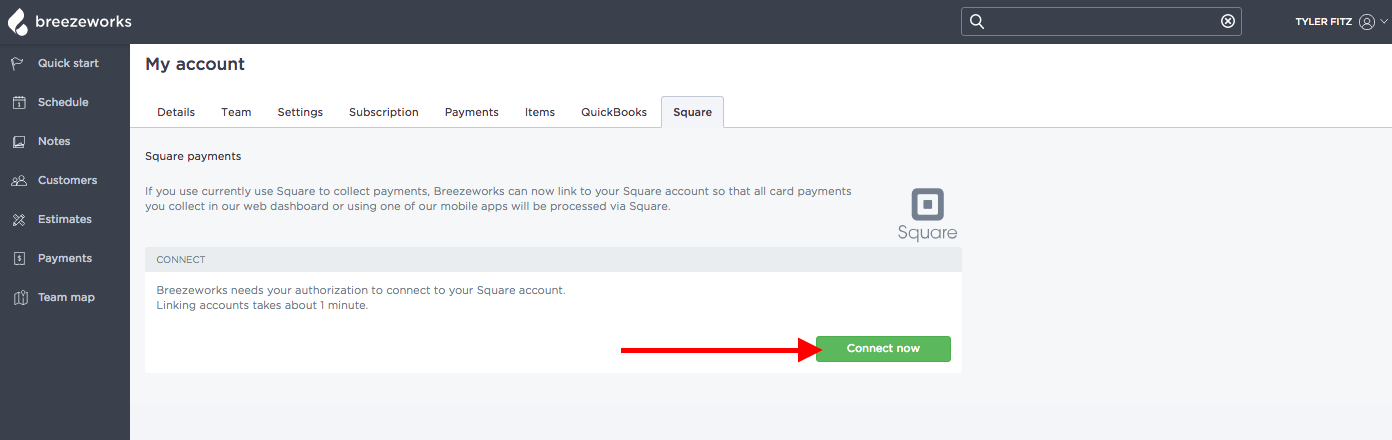This screenshot has width=1392, height=440.
Task: Select the Schedule calendar icon
Action: click(x=18, y=102)
